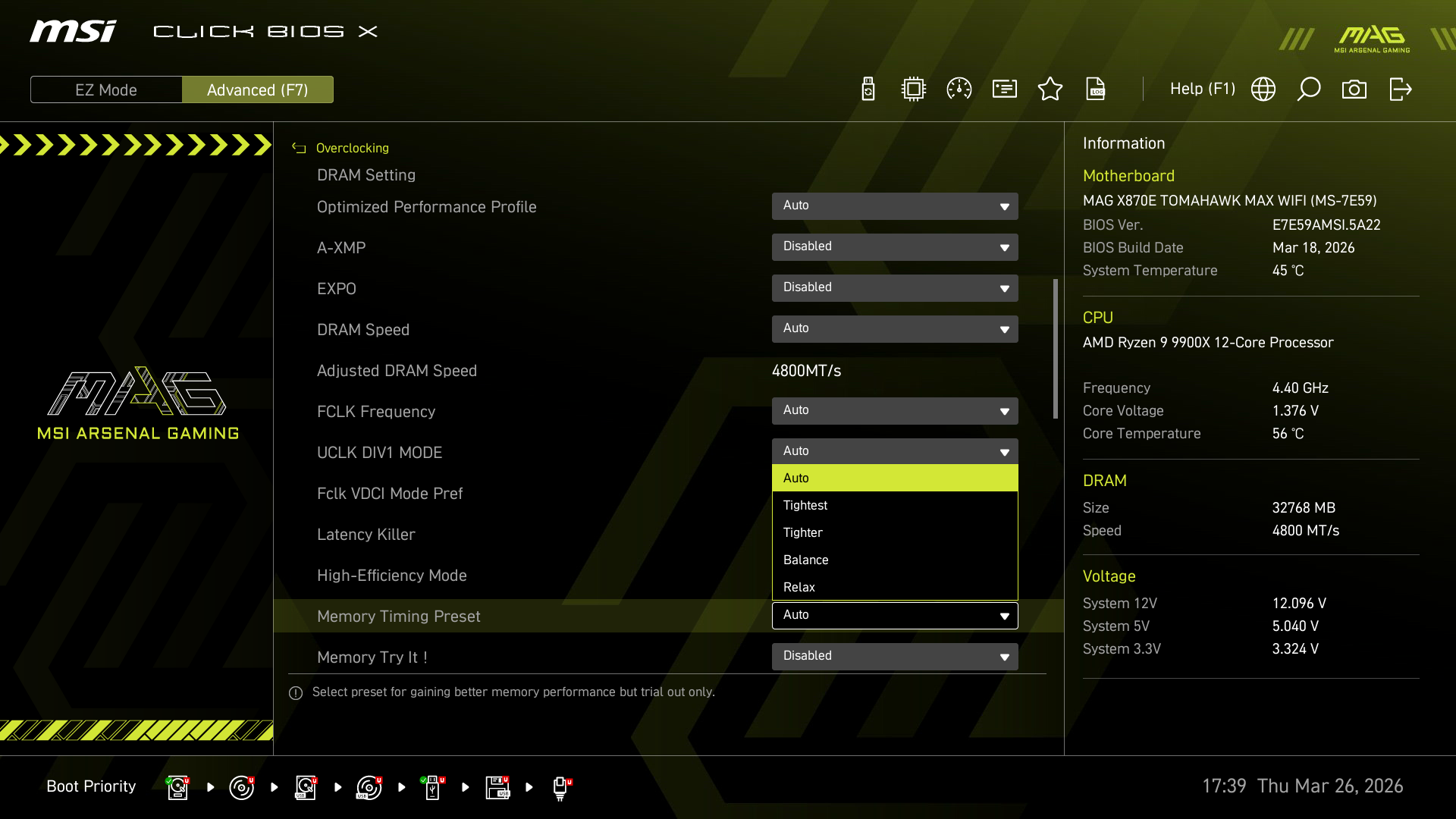The image size is (1456, 819).
Task: Open the fan speed gauge icon
Action: (959, 89)
